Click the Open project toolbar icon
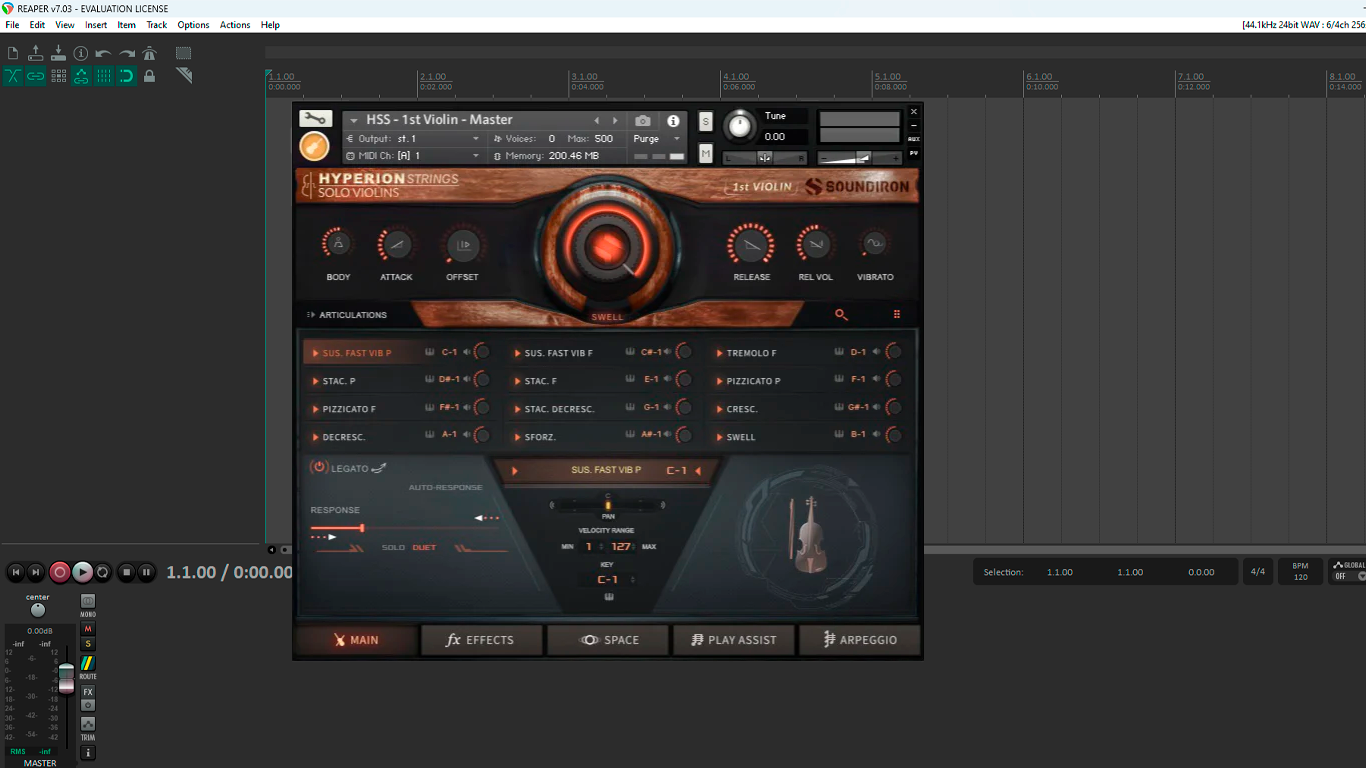1366x768 pixels. [x=36, y=53]
